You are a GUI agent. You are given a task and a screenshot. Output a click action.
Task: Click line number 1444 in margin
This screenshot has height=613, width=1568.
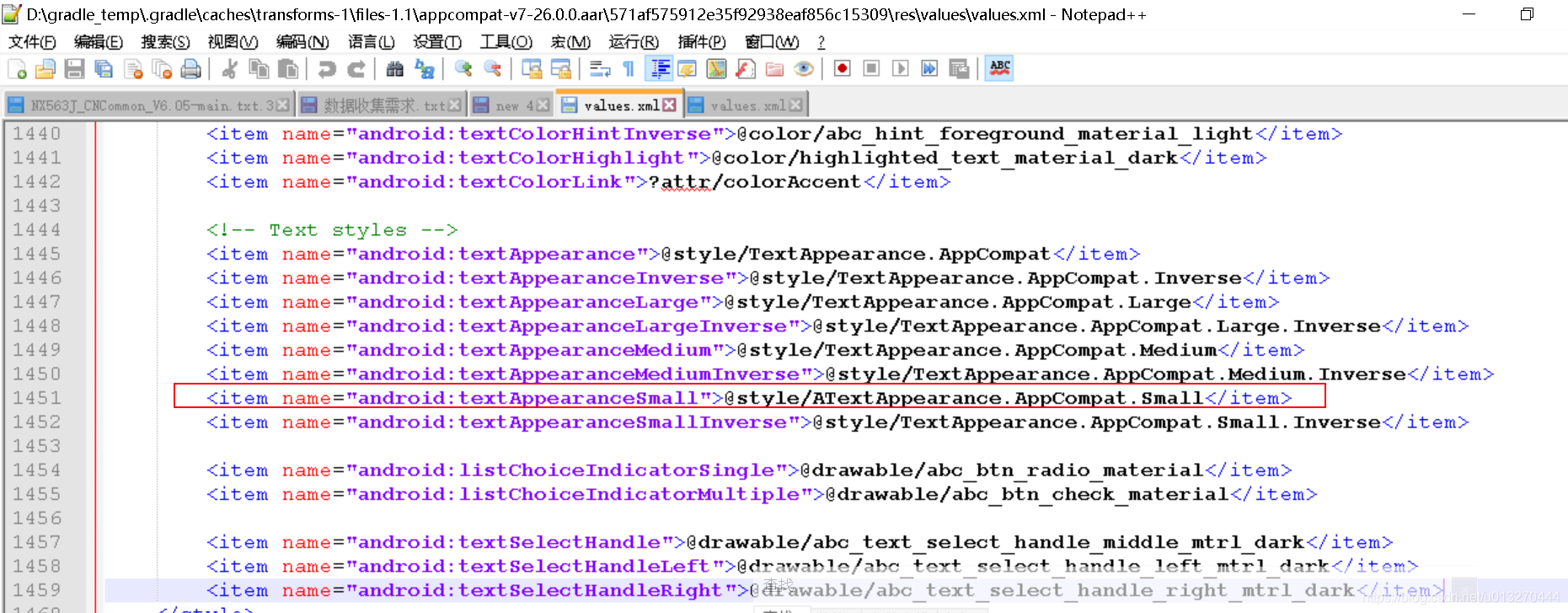[x=37, y=230]
